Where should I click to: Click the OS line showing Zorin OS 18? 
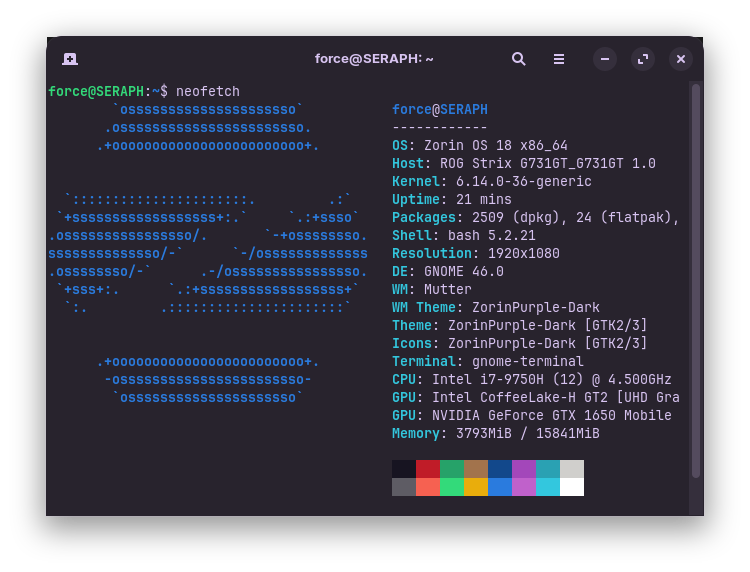[480, 146]
